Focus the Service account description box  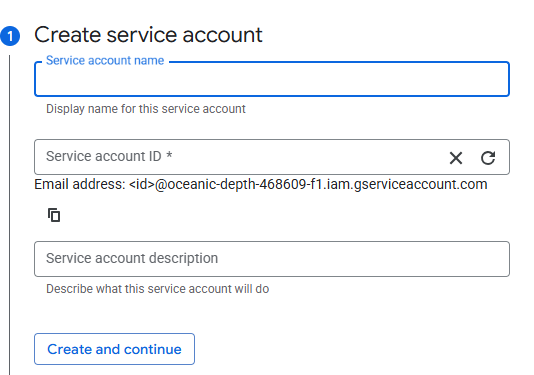point(272,259)
